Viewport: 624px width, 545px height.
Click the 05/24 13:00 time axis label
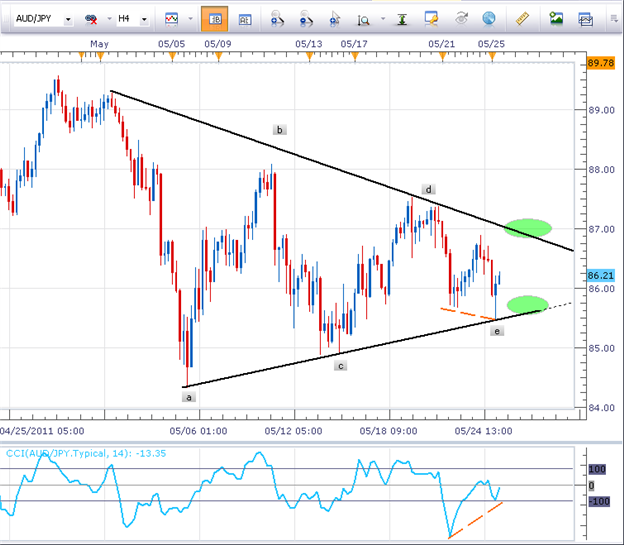click(484, 431)
